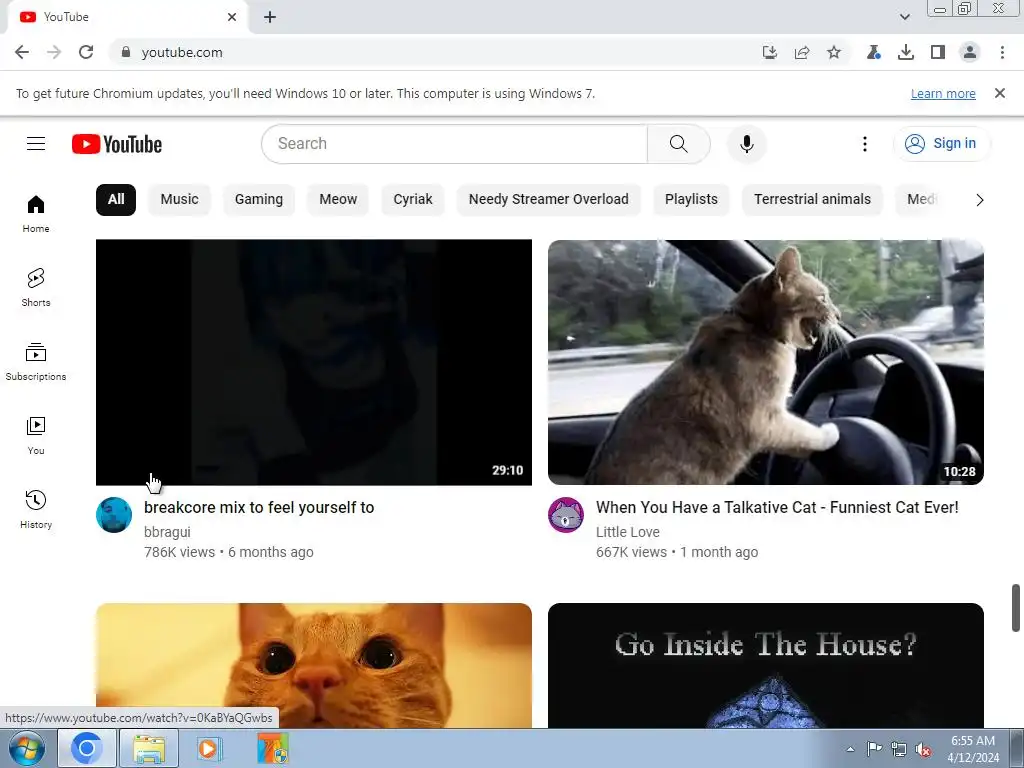Share this page using the share icon

pos(802,52)
